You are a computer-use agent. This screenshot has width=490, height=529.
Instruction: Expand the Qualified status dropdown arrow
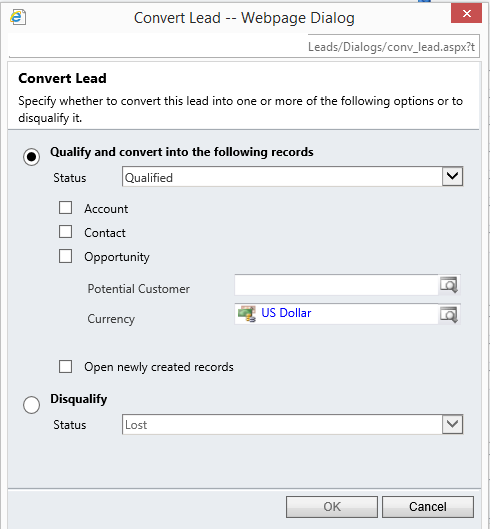452,176
